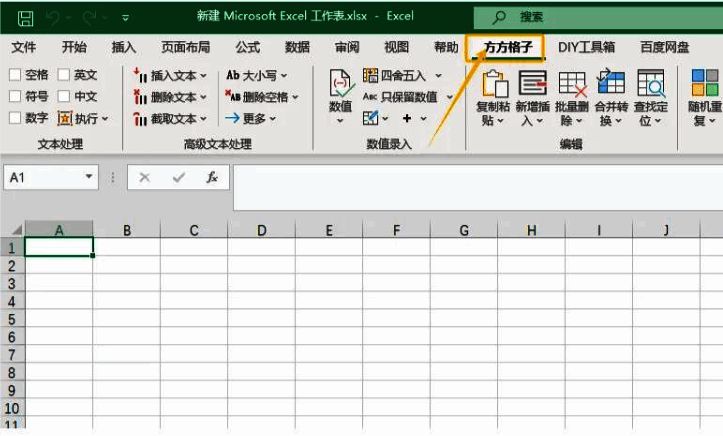
Task: Select row 5 header
Action: [12, 319]
